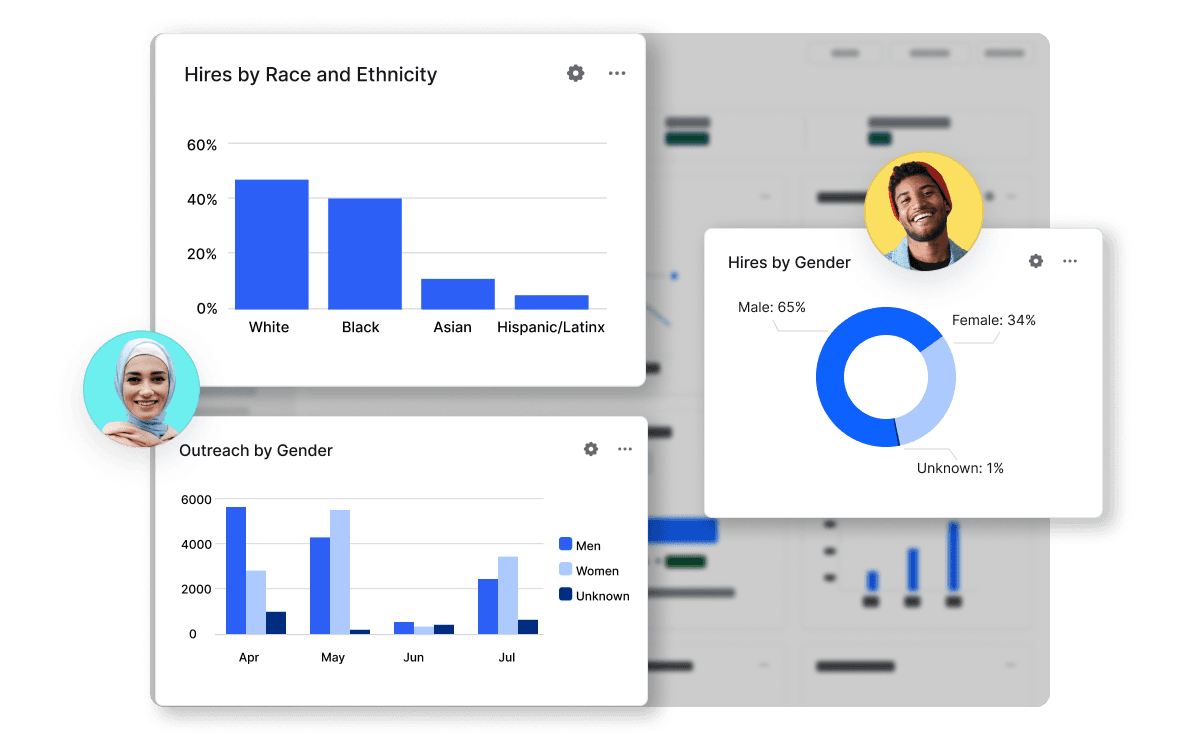
Task: Open the more options menu on Outreach chart
Action: click(625, 449)
